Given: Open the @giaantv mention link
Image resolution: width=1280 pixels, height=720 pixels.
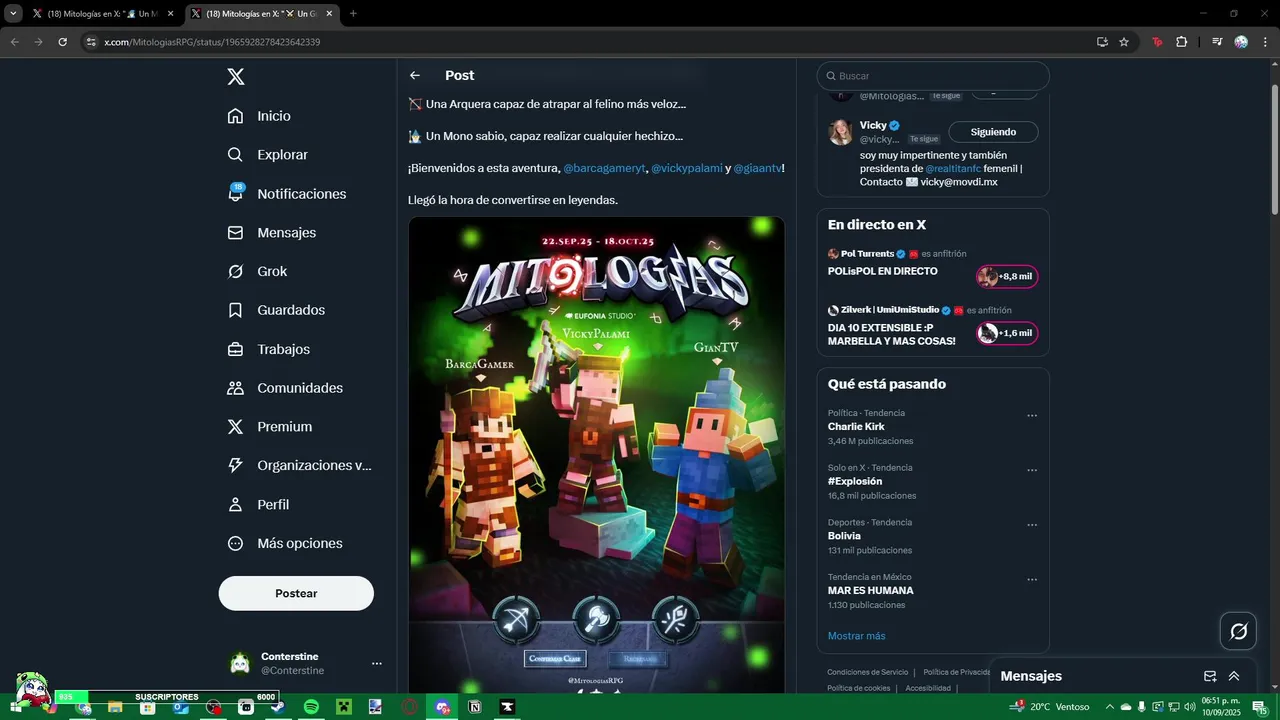Looking at the screenshot, I should [x=757, y=168].
